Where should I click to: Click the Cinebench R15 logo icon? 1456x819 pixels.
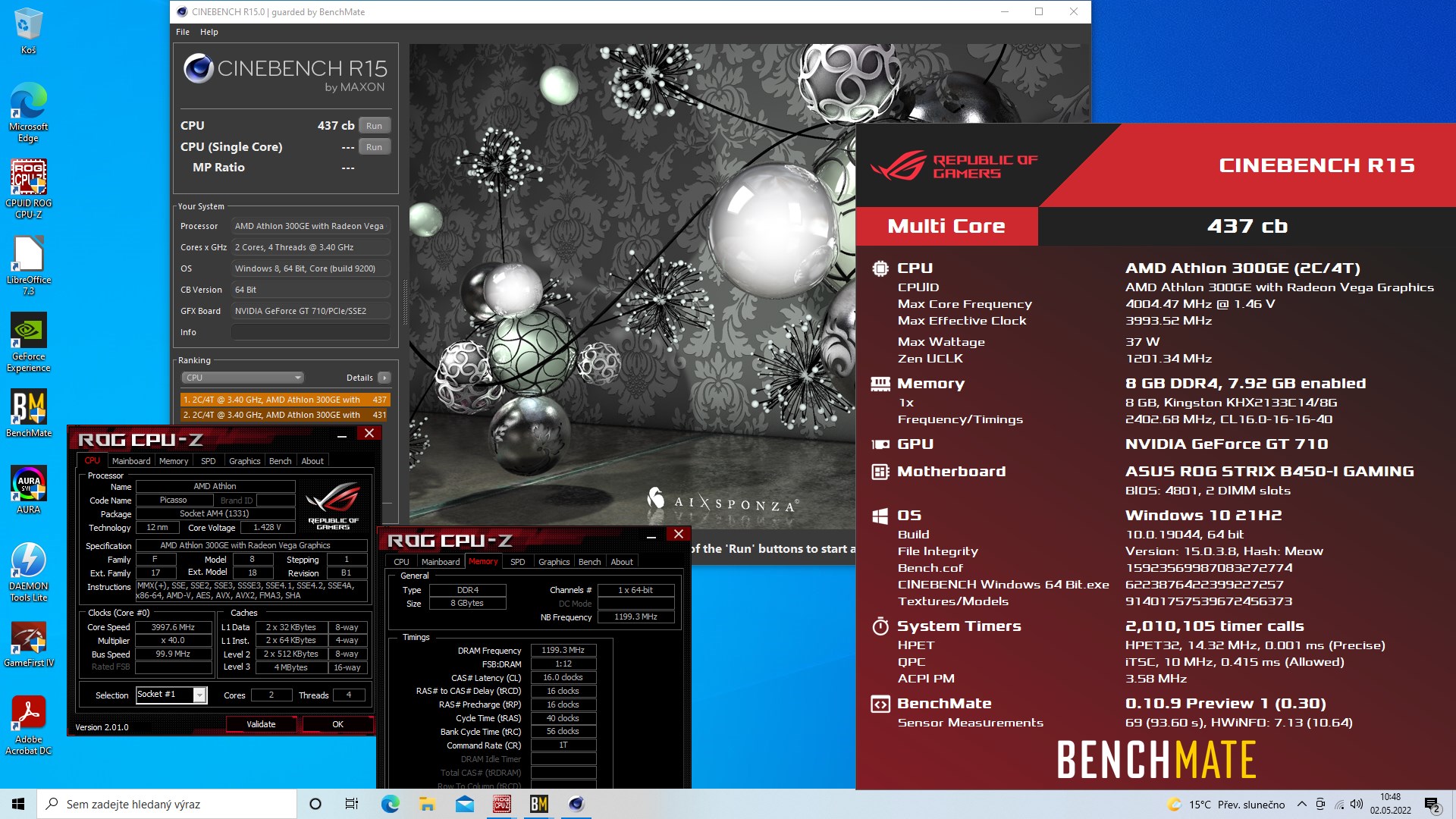(x=198, y=69)
